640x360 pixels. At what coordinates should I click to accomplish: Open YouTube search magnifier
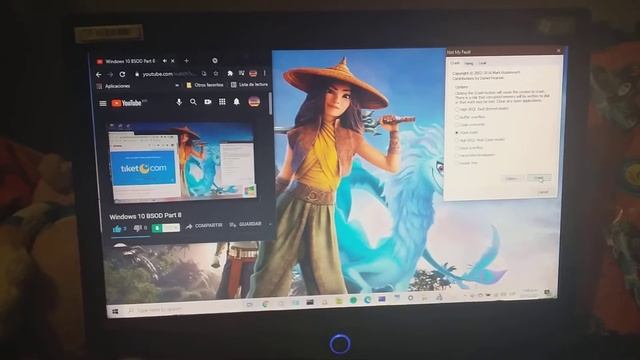coord(193,102)
